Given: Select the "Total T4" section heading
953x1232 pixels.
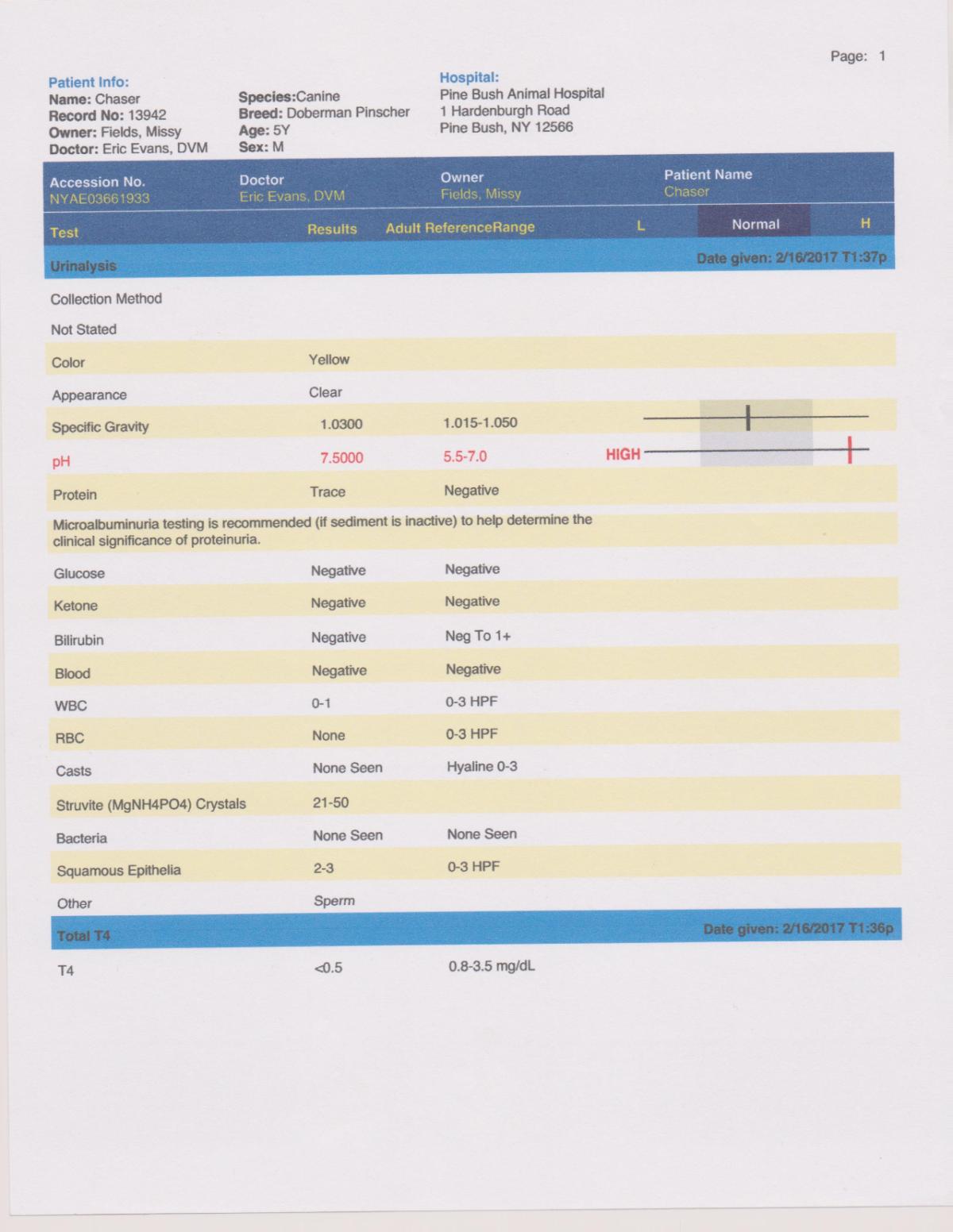Looking at the screenshot, I should [83, 936].
